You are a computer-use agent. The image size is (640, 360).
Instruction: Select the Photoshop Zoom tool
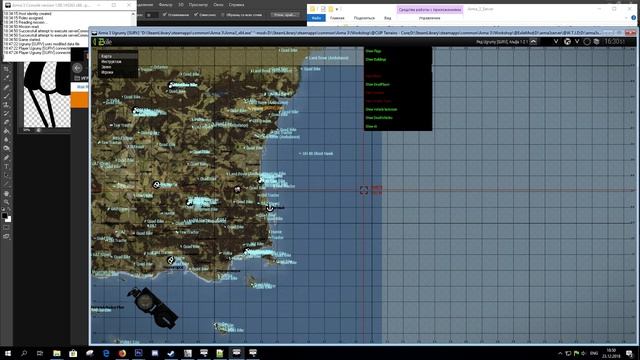pos(6,202)
